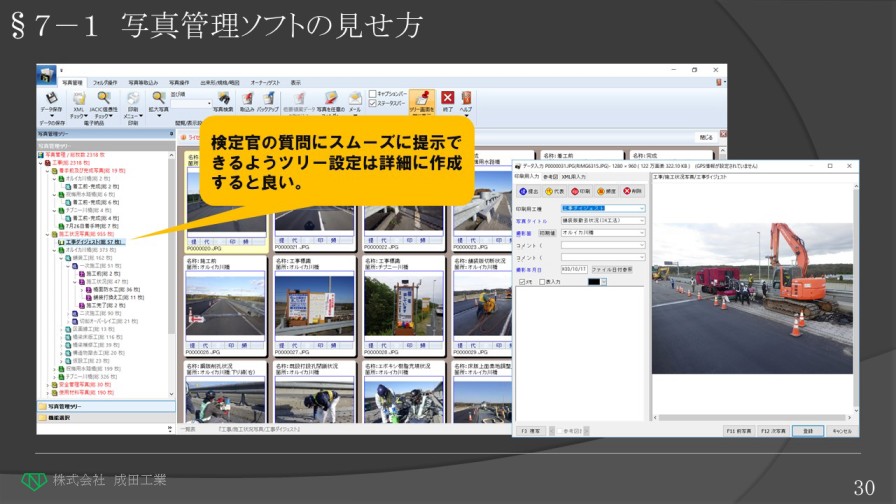896x504 pixels.
Task: Open the XML チェック tool
Action: pos(78,101)
